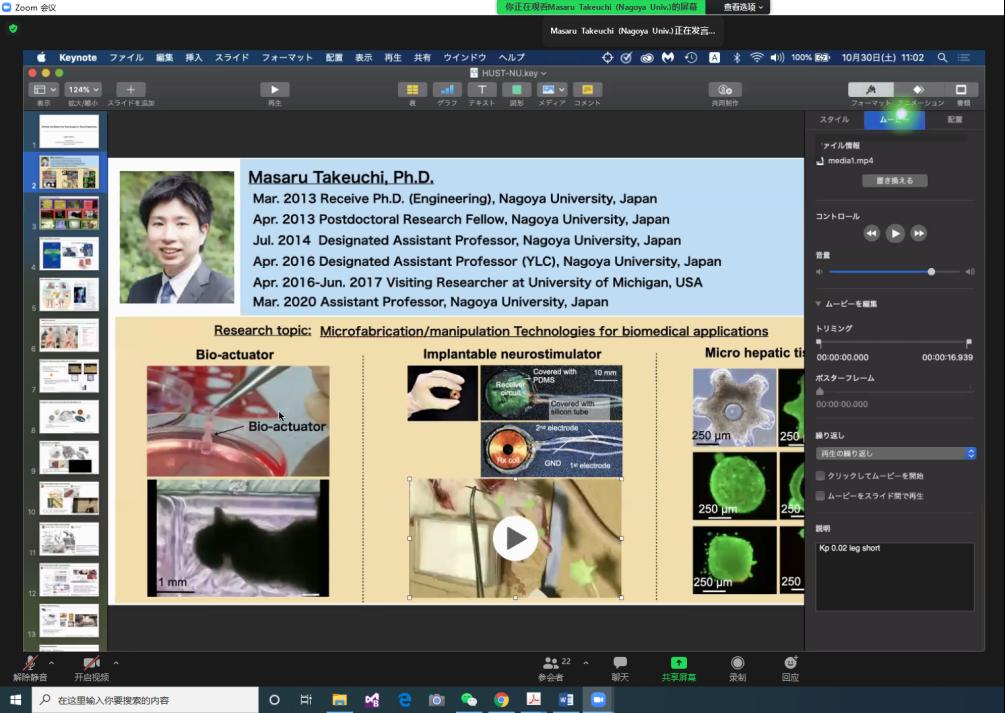Viewport: 1005px width, 713px height.
Task: Click the Add Slide plus icon
Action: (x=131, y=90)
